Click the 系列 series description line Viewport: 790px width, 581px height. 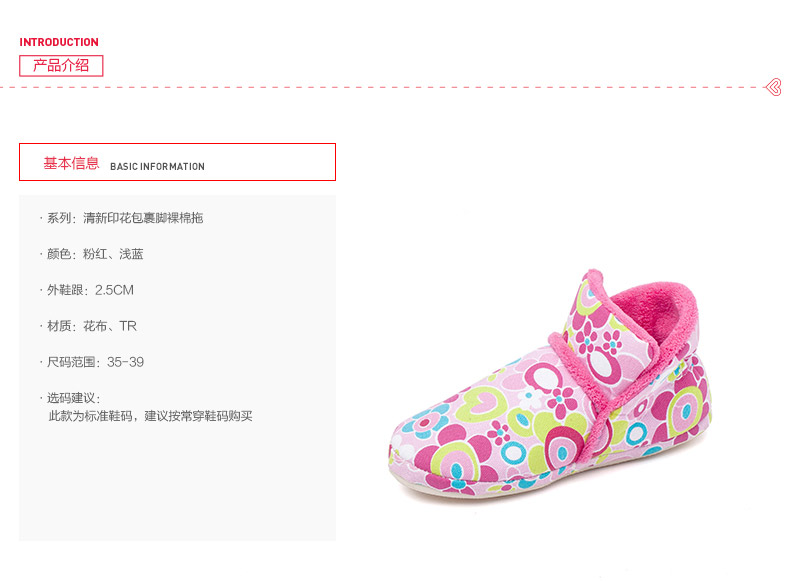pyautogui.click(x=125, y=218)
